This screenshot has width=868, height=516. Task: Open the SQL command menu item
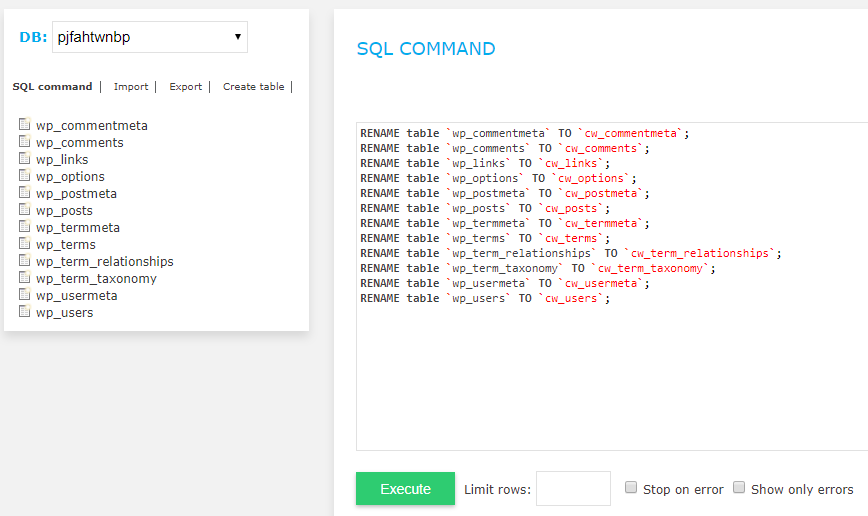[53, 86]
